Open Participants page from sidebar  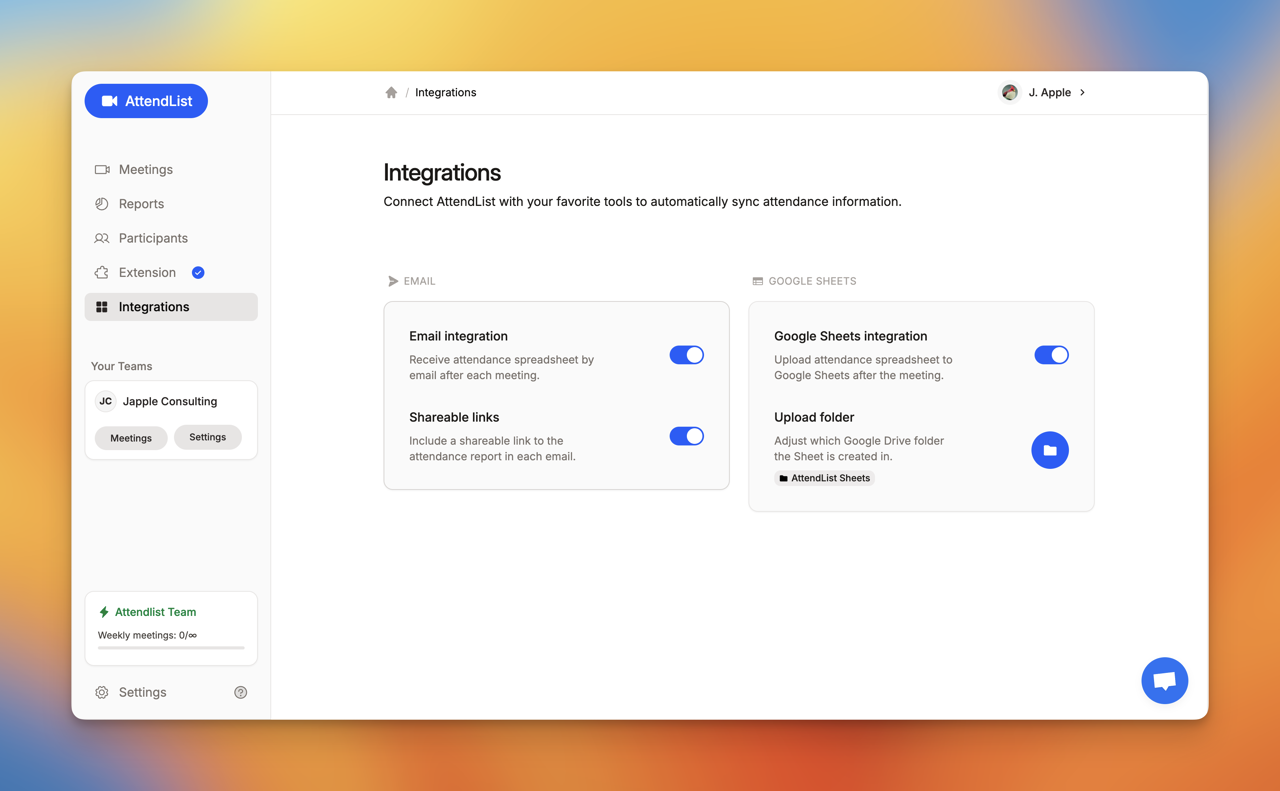click(x=153, y=238)
